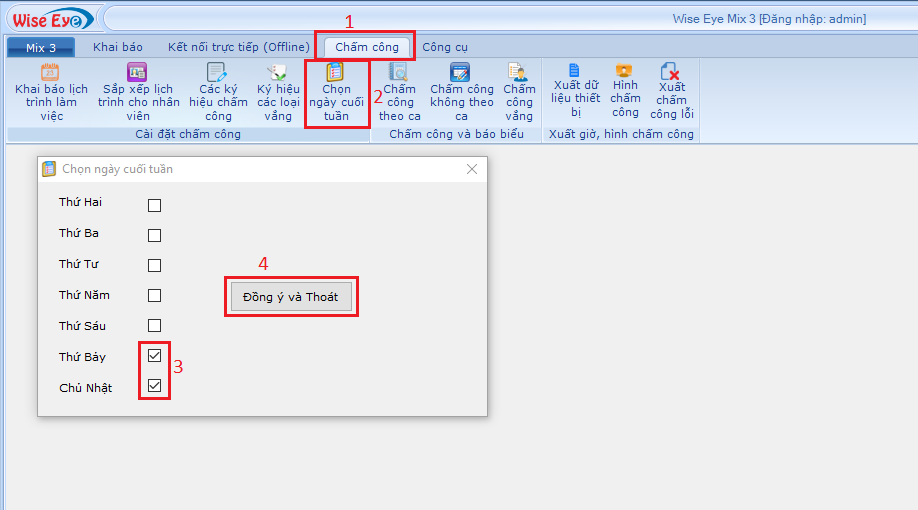Switch to the Khai báo tab
Screen dimensions: 918x510
click(118, 47)
